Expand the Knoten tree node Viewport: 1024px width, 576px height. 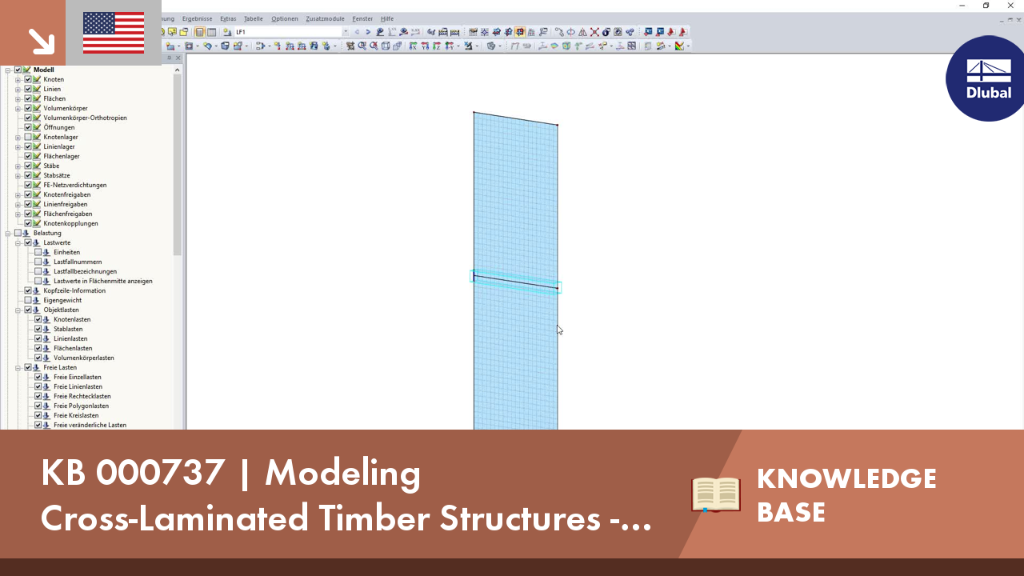click(x=18, y=80)
